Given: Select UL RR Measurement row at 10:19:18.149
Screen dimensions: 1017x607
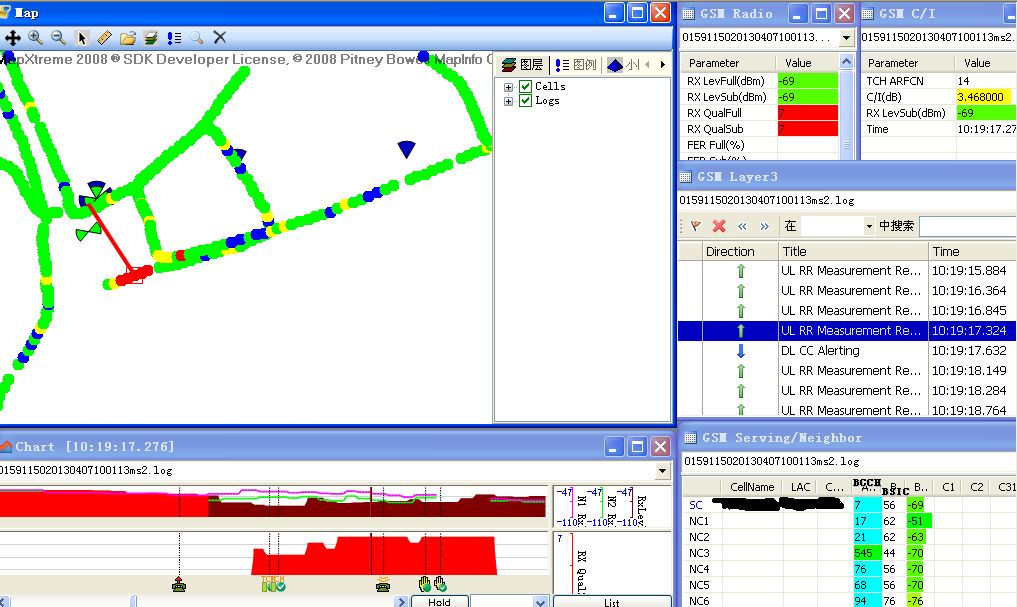Looking at the screenshot, I should click(847, 371).
